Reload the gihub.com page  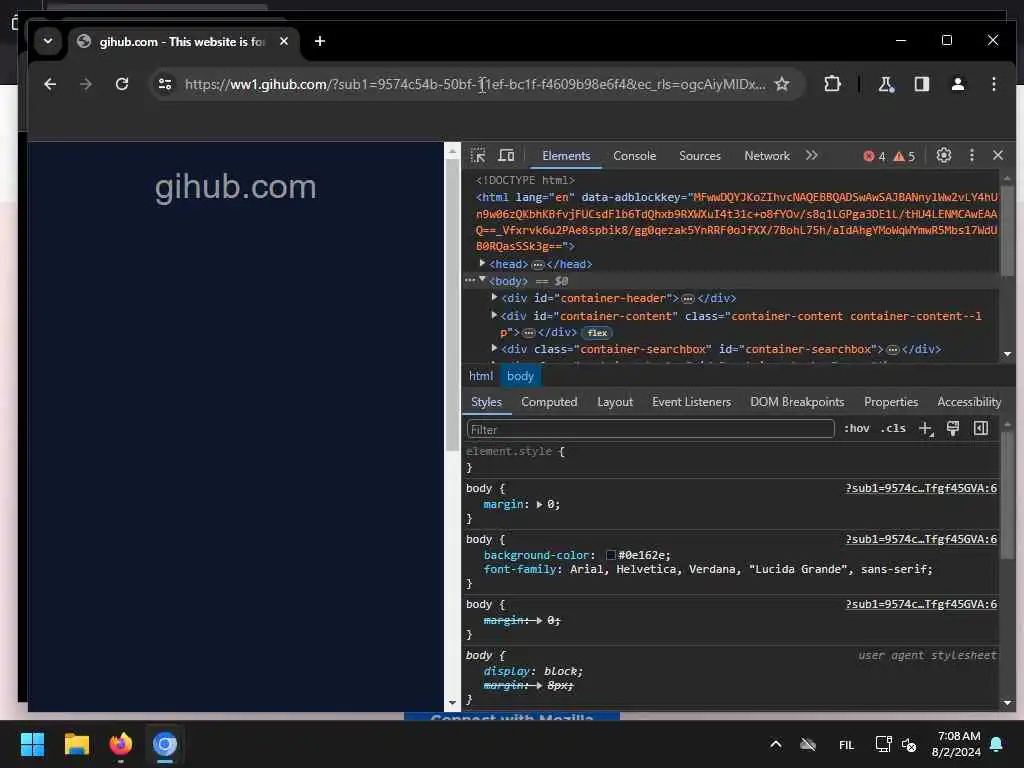[121, 84]
